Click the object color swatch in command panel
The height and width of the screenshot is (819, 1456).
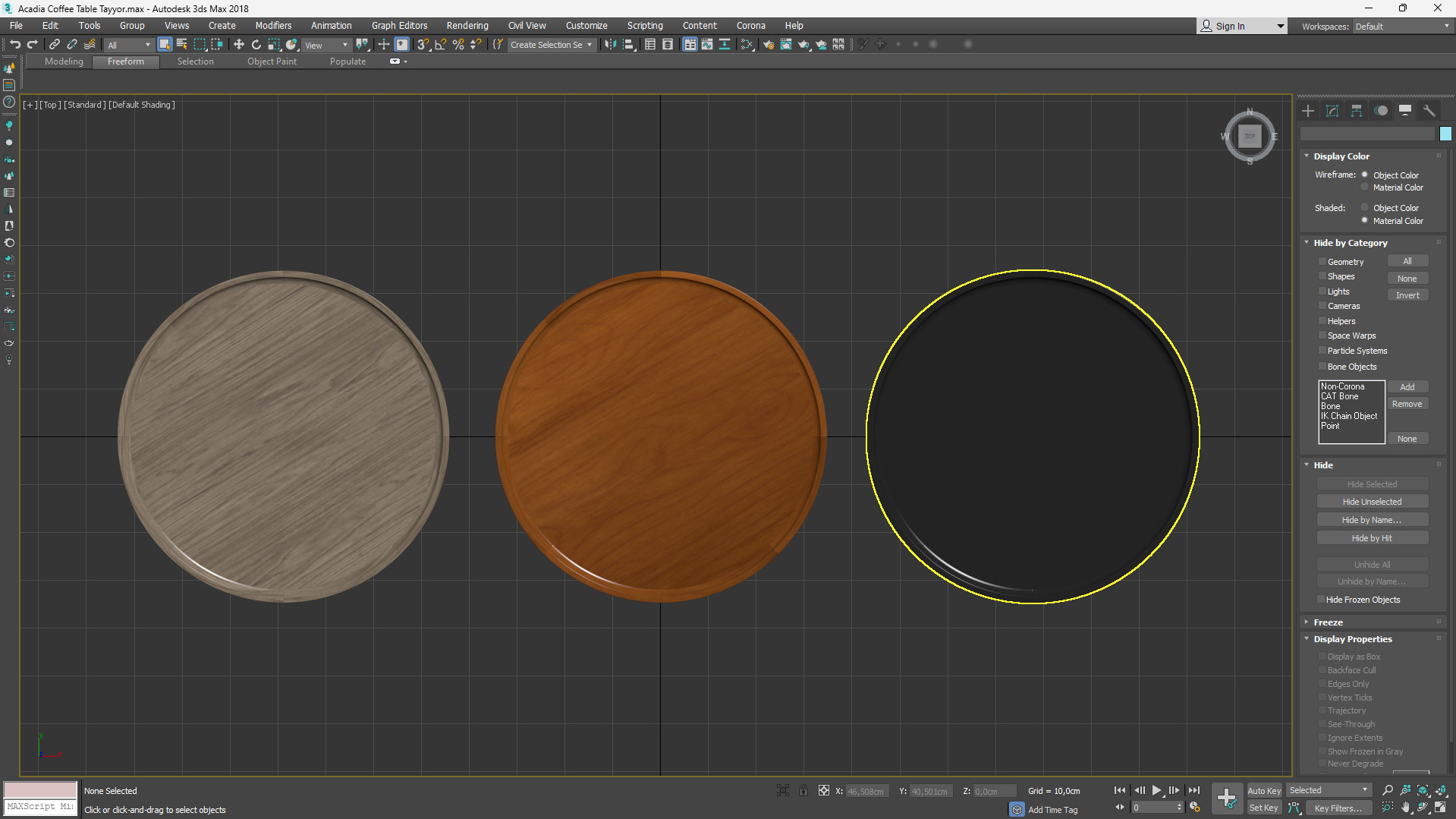point(1445,134)
